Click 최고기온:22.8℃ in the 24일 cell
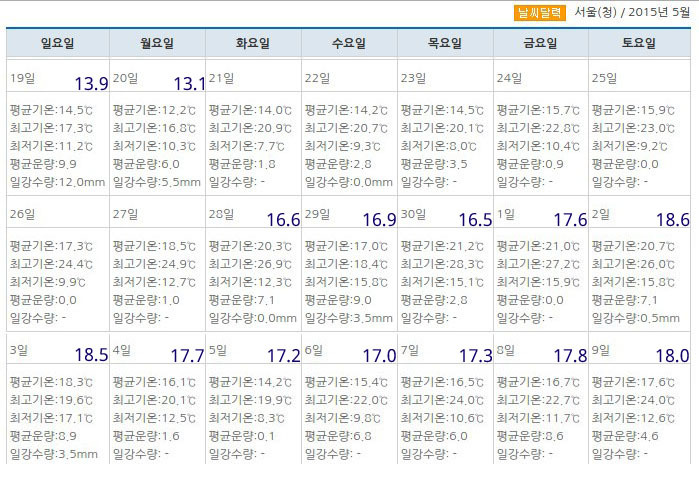699x478 pixels. [539, 128]
